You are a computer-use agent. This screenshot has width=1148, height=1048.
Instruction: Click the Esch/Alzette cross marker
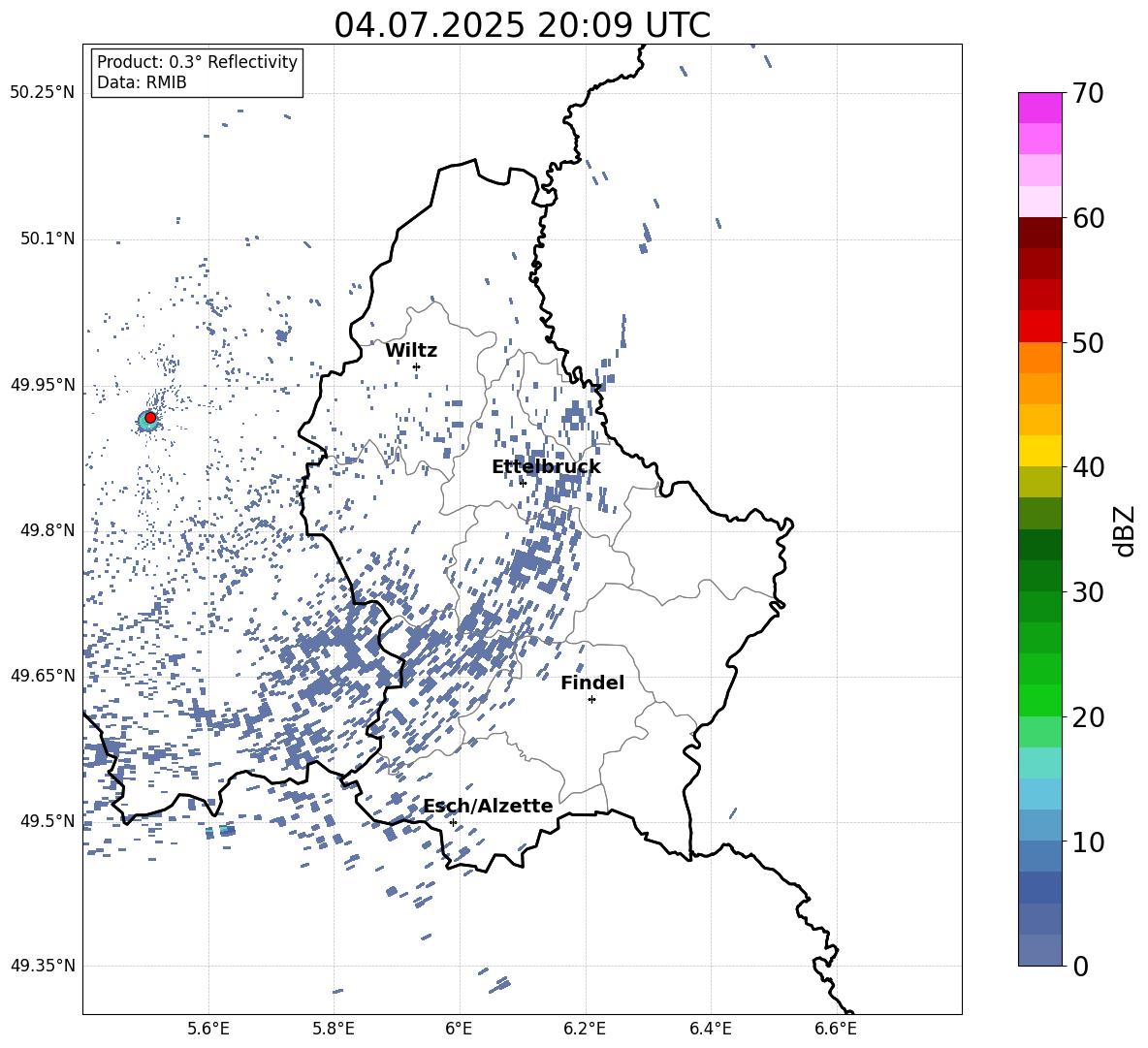453,822
